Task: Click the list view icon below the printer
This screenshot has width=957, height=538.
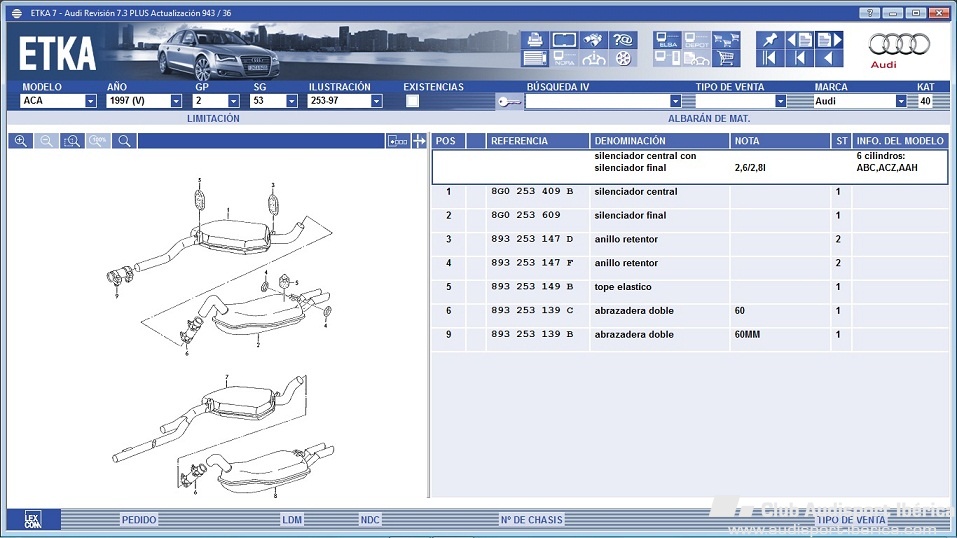Action: [535, 58]
